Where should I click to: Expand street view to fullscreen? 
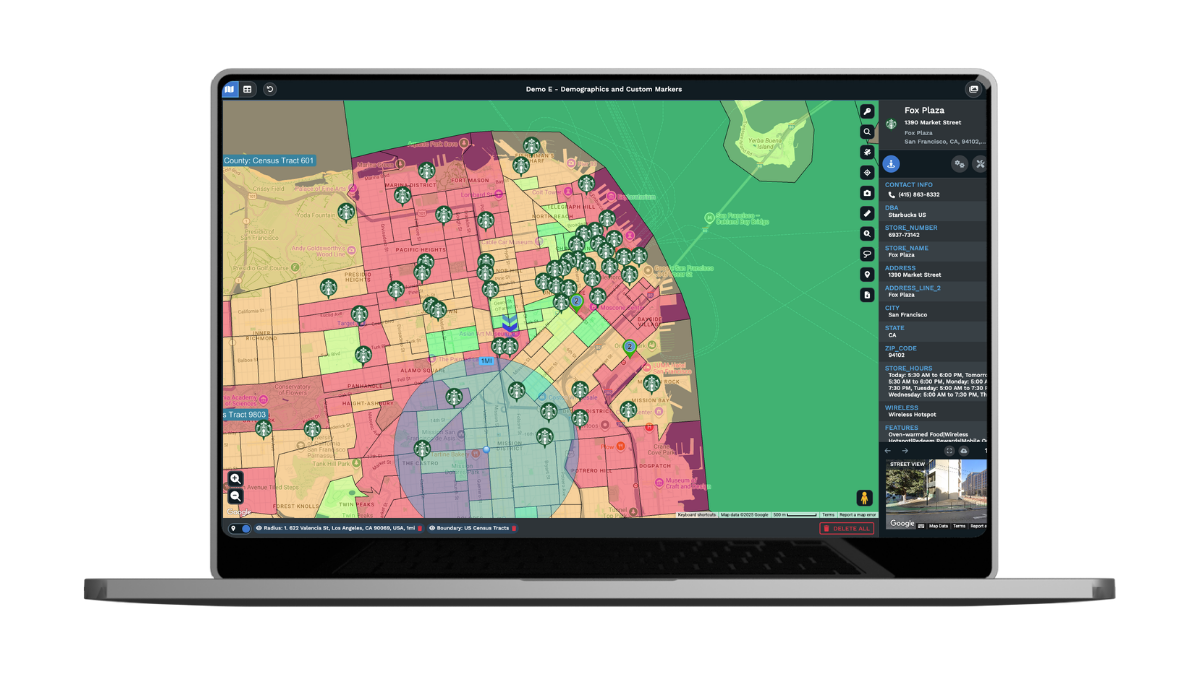(x=949, y=451)
